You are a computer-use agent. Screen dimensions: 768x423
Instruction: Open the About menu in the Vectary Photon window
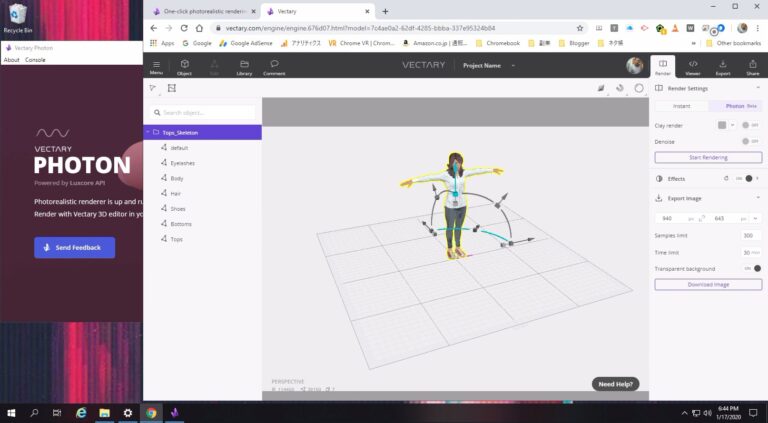point(11,60)
